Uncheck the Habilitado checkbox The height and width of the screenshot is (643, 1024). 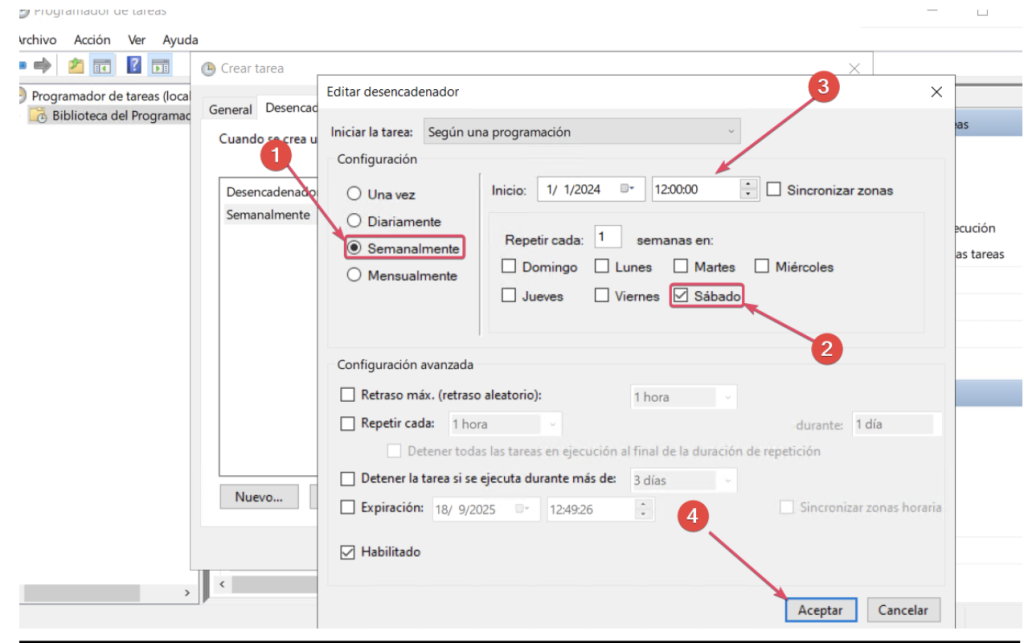coord(348,552)
